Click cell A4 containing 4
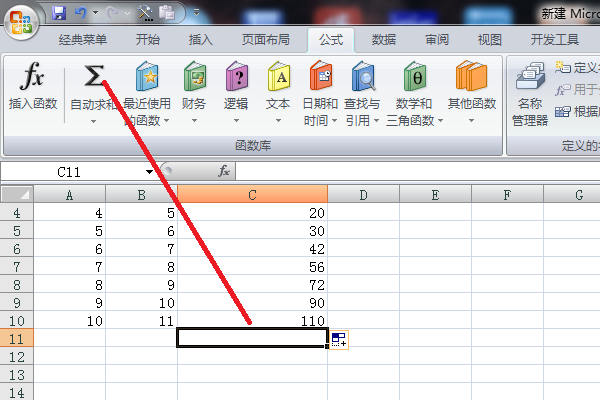 point(69,212)
